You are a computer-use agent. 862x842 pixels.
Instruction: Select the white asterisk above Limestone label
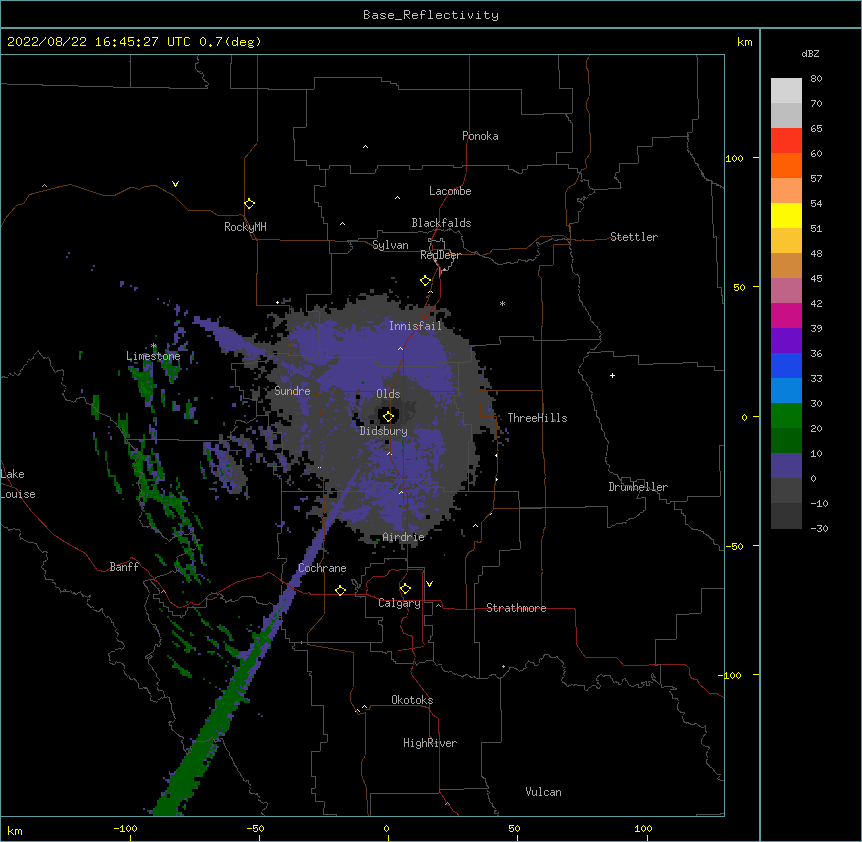click(x=154, y=346)
